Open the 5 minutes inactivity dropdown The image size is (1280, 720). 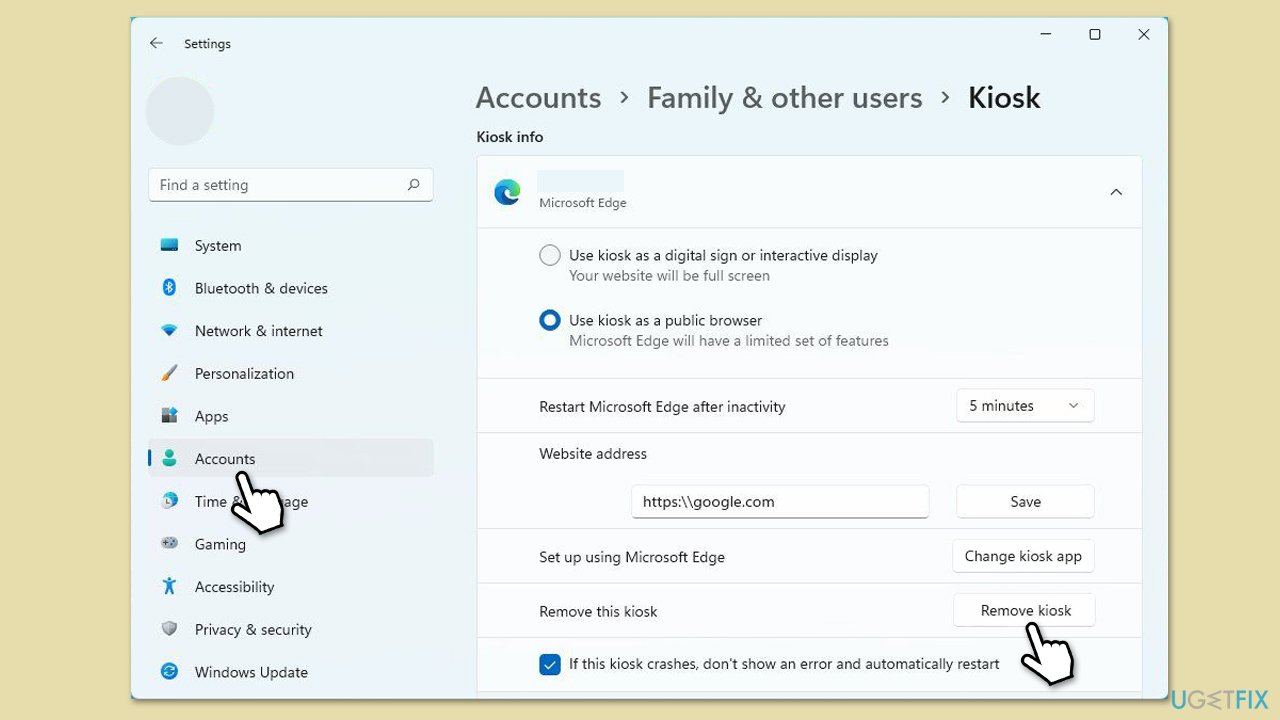[x=1024, y=406]
